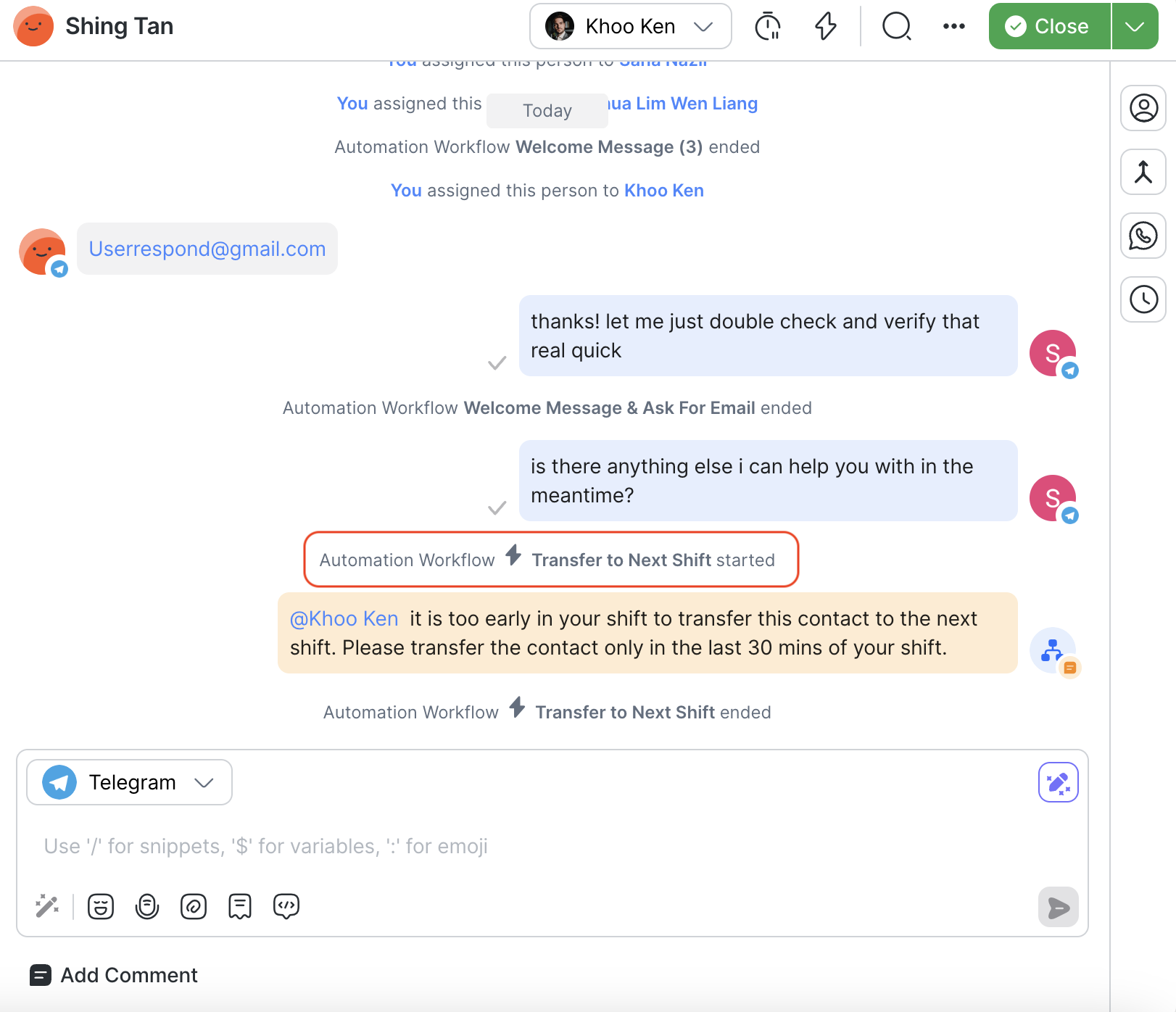The width and height of the screenshot is (1176, 1012).
Task: Open contact details profile icon in sidebar
Action: coord(1143,109)
